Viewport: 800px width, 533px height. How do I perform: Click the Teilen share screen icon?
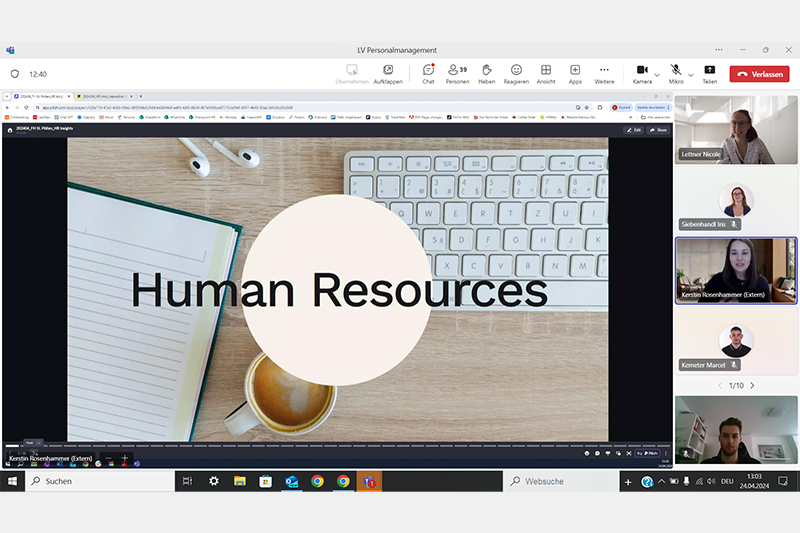pos(709,72)
